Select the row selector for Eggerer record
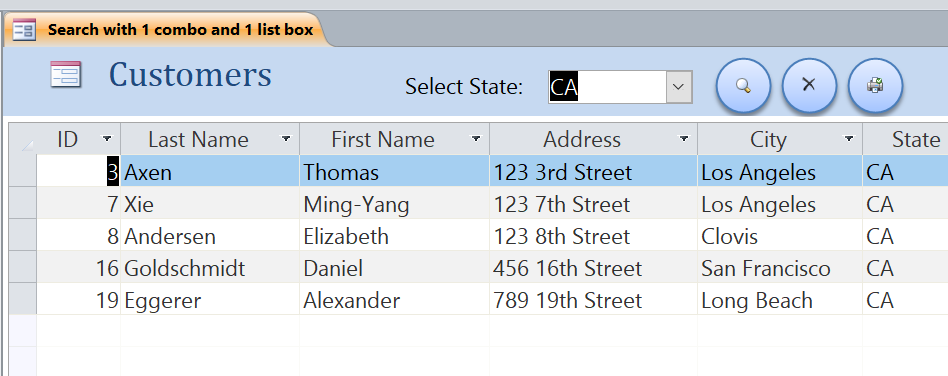 22,300
